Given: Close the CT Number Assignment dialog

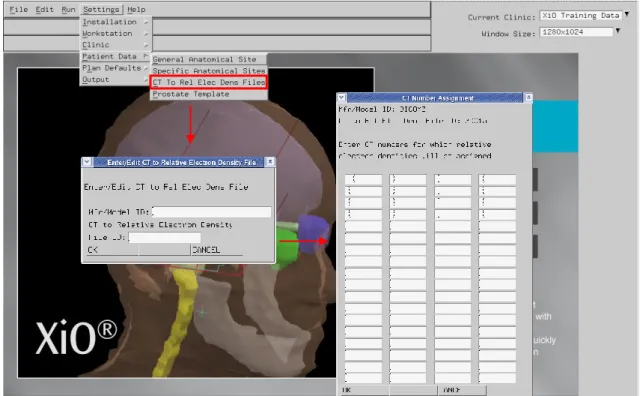Looking at the screenshot, I should (x=528, y=98).
